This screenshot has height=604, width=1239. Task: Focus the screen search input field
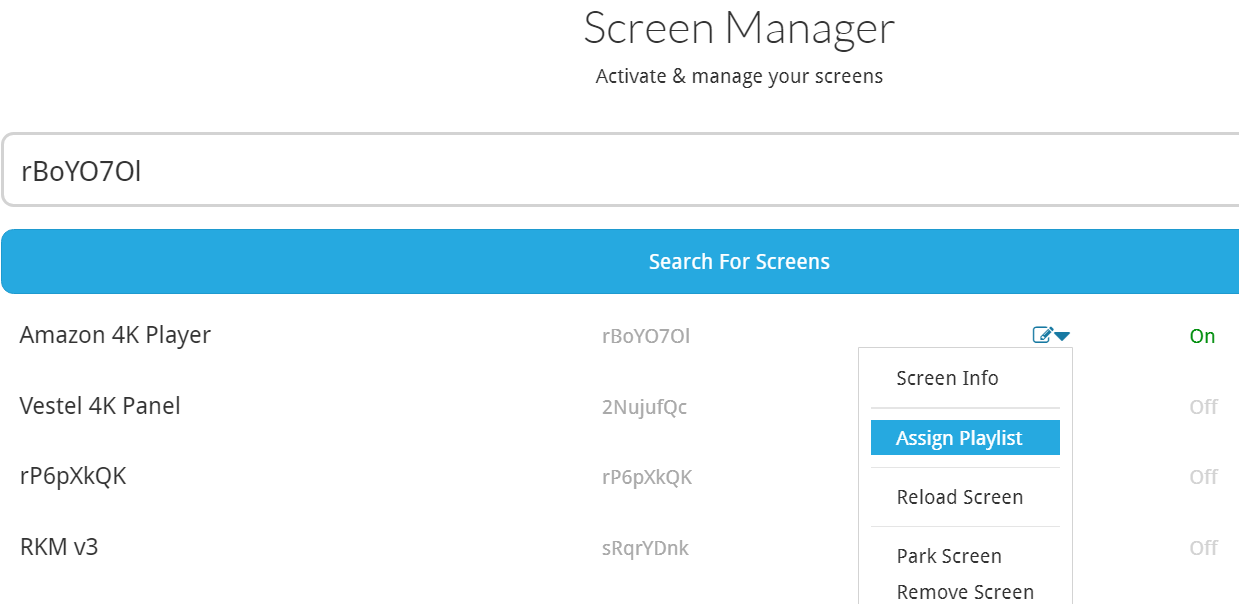pyautogui.click(x=620, y=170)
